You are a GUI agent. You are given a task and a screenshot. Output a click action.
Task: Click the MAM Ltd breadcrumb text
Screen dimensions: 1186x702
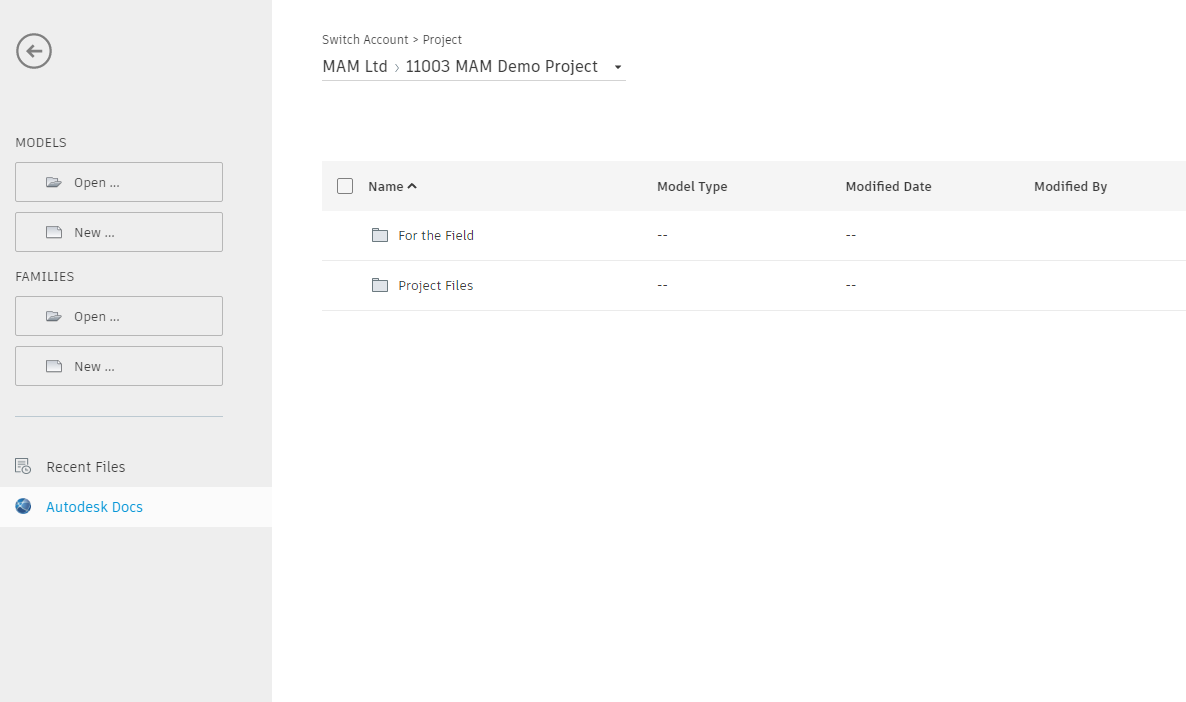(x=355, y=66)
